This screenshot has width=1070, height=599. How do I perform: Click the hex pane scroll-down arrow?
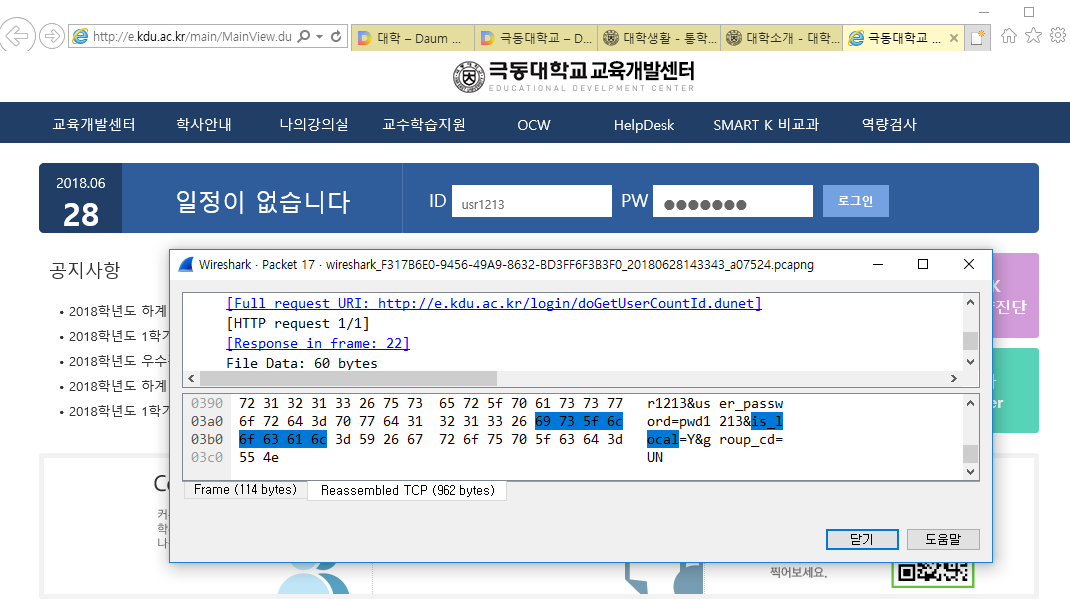point(970,471)
